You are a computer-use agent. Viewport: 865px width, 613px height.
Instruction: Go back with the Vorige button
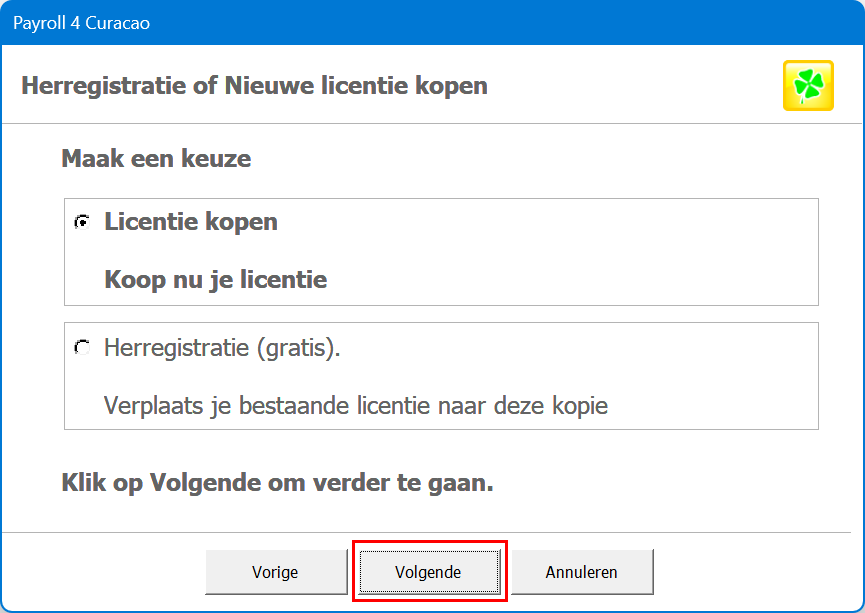pos(275,573)
